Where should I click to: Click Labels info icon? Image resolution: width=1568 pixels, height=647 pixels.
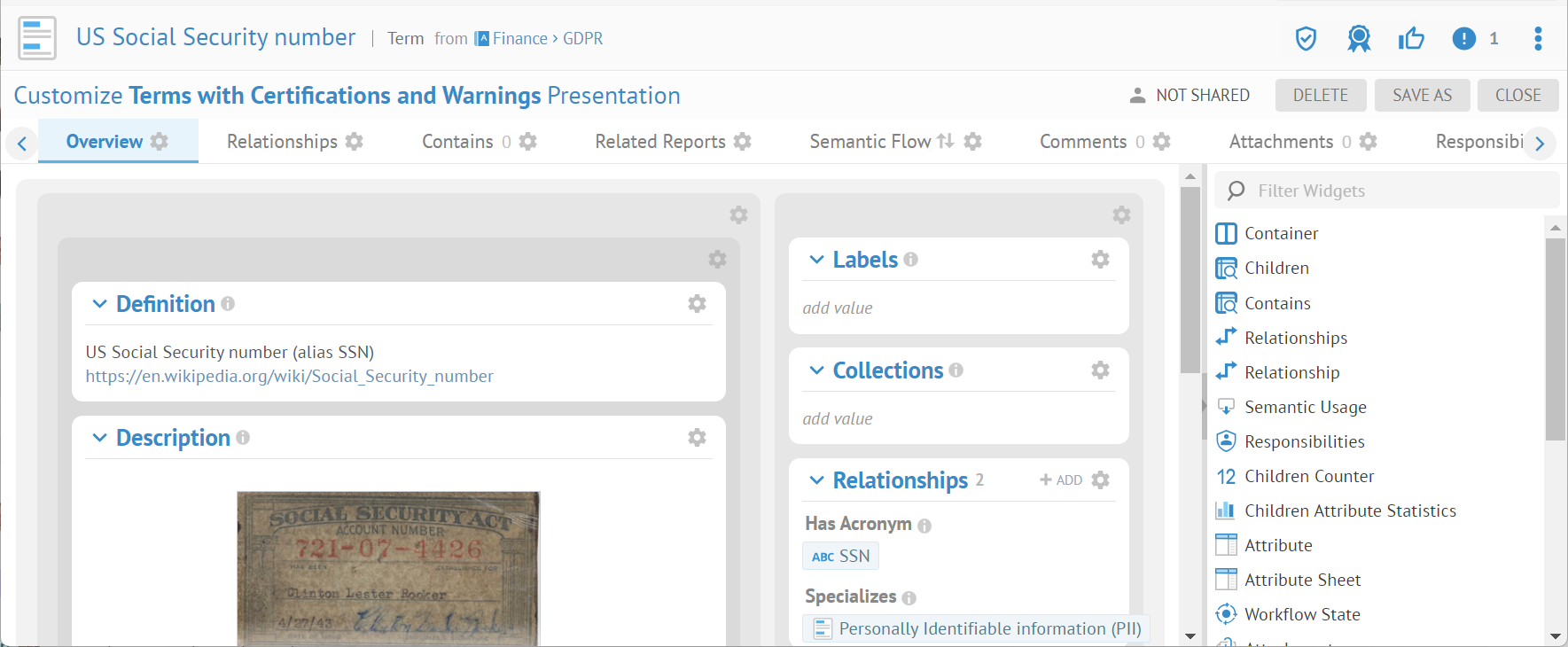(x=910, y=260)
